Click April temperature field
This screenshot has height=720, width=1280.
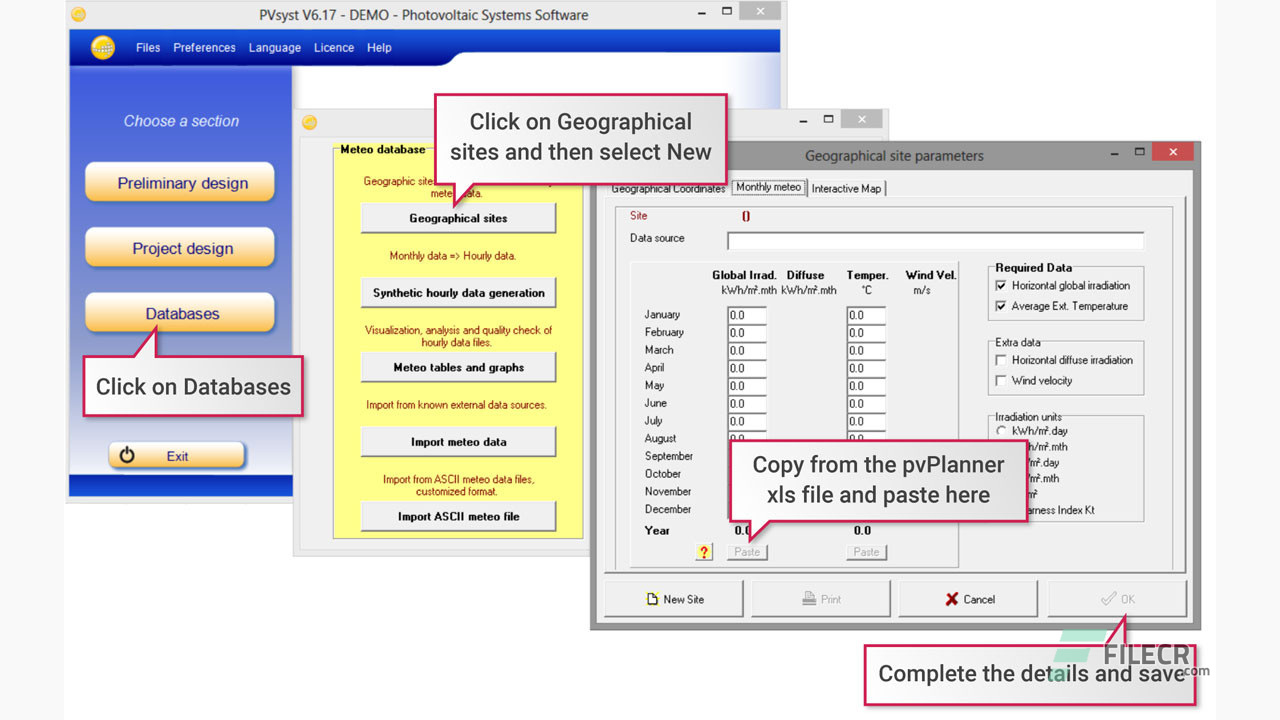tap(866, 368)
